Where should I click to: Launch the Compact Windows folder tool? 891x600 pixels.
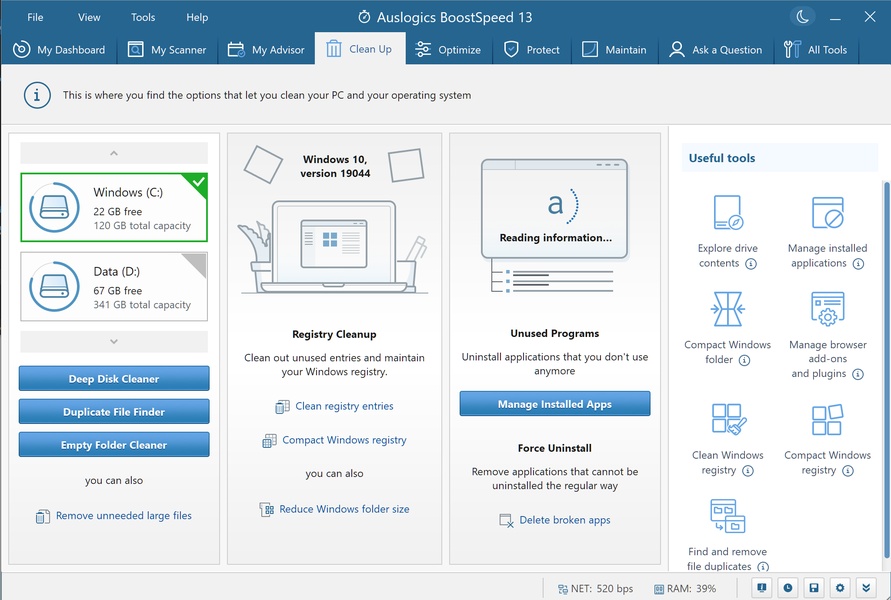click(x=727, y=309)
